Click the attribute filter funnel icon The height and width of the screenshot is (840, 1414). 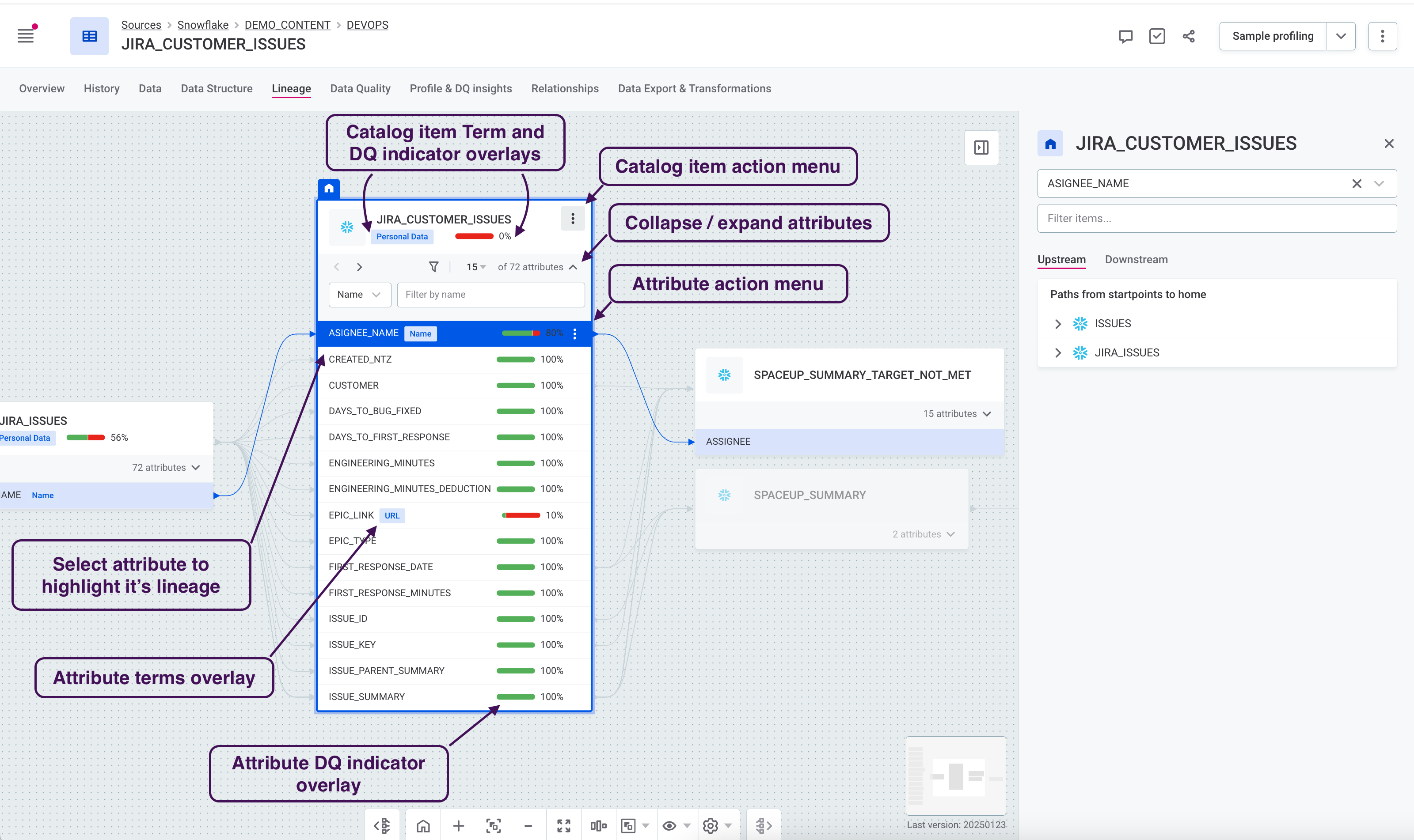pyautogui.click(x=433, y=267)
